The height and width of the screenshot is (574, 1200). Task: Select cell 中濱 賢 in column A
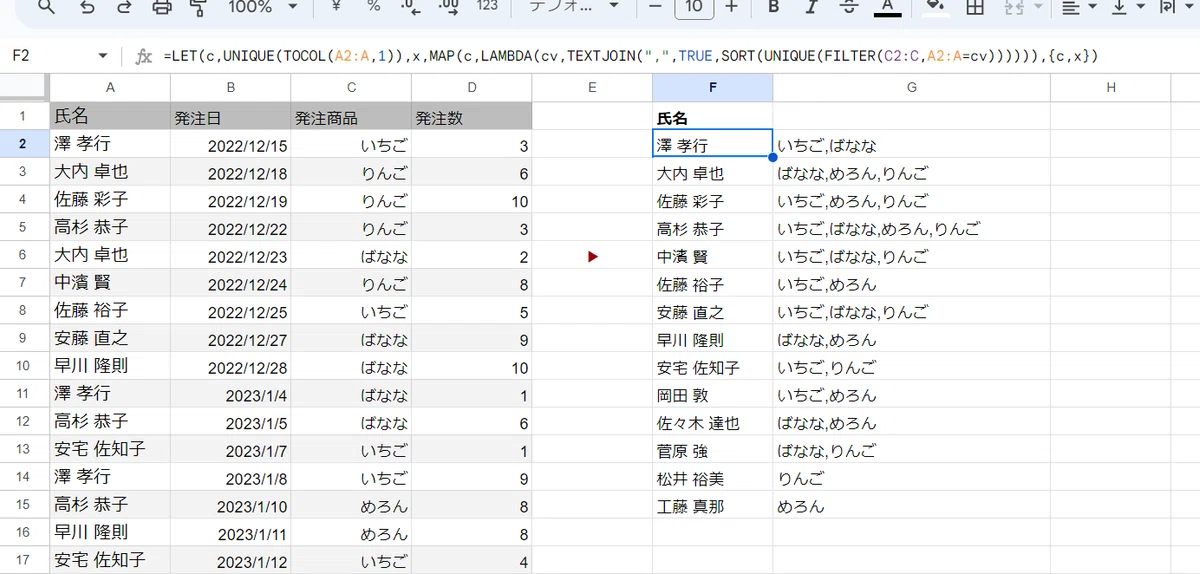(x=110, y=283)
